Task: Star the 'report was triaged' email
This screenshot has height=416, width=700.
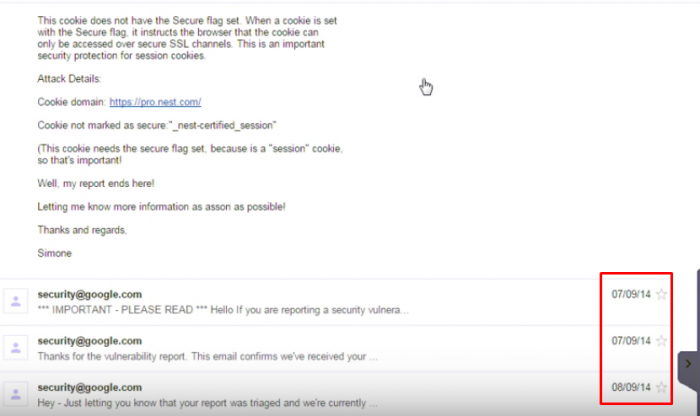Action: coord(661,387)
